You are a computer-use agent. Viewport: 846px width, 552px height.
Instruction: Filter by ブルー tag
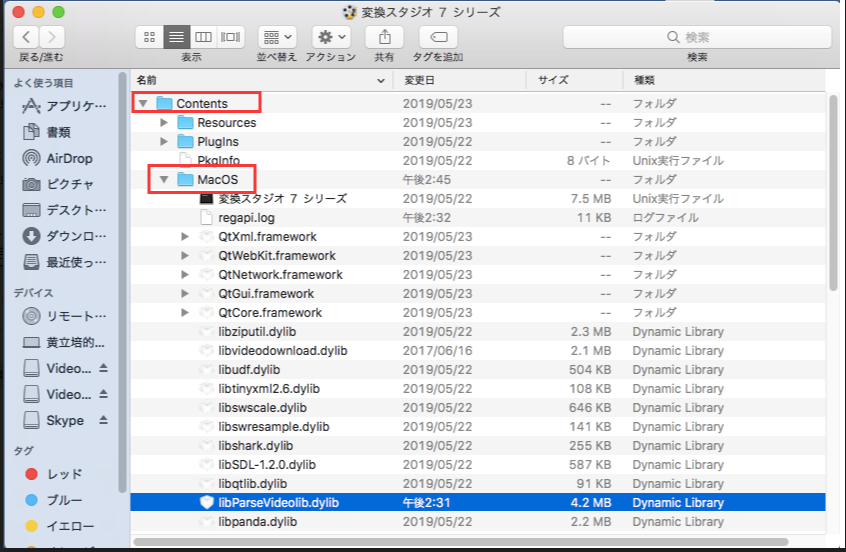(54, 500)
